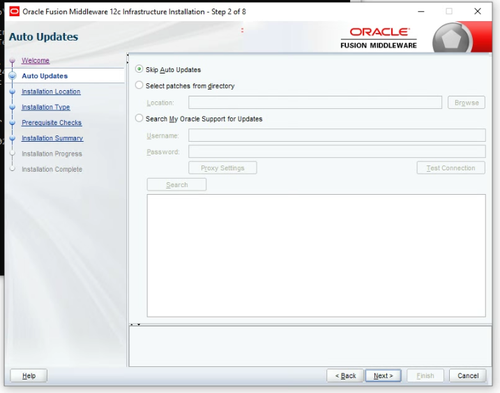Screen dimensions: 500x393
Task: Click the Prerequisite Checks step node marker
Action: (x=12, y=122)
